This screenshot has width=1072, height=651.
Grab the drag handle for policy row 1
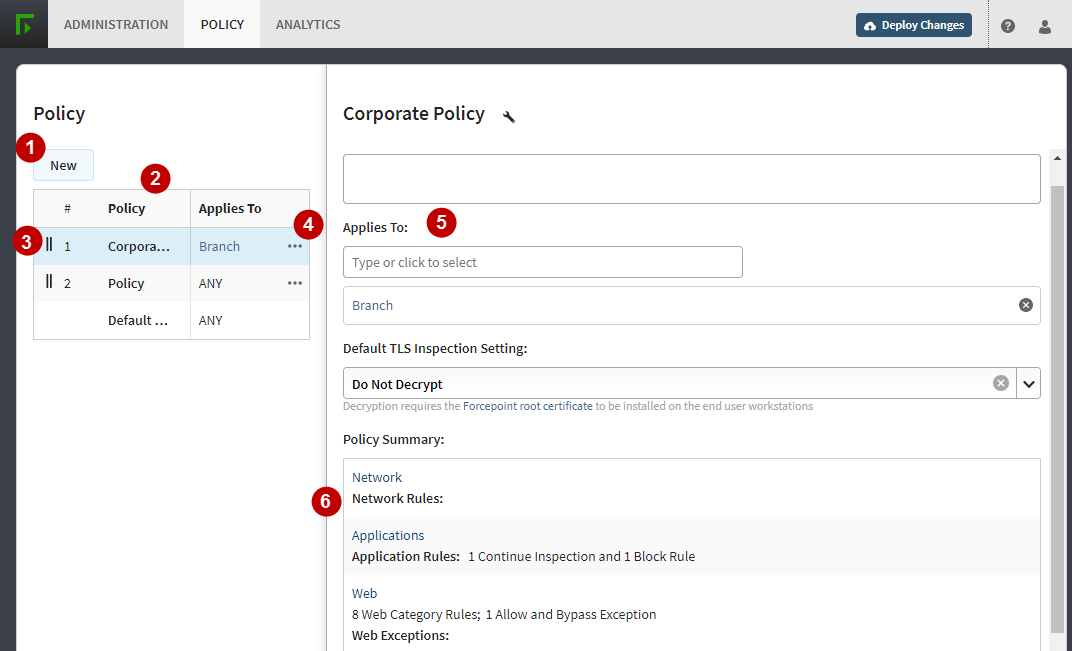[49, 244]
